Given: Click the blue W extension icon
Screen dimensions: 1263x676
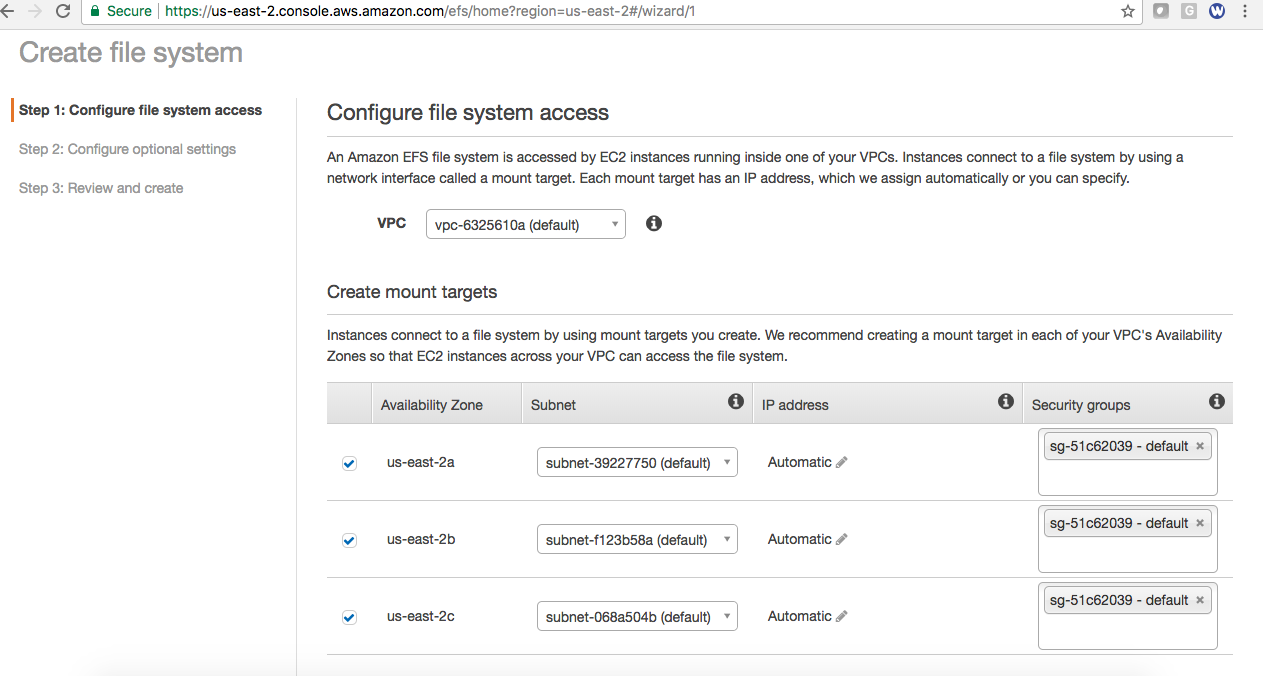Looking at the screenshot, I should [x=1217, y=11].
